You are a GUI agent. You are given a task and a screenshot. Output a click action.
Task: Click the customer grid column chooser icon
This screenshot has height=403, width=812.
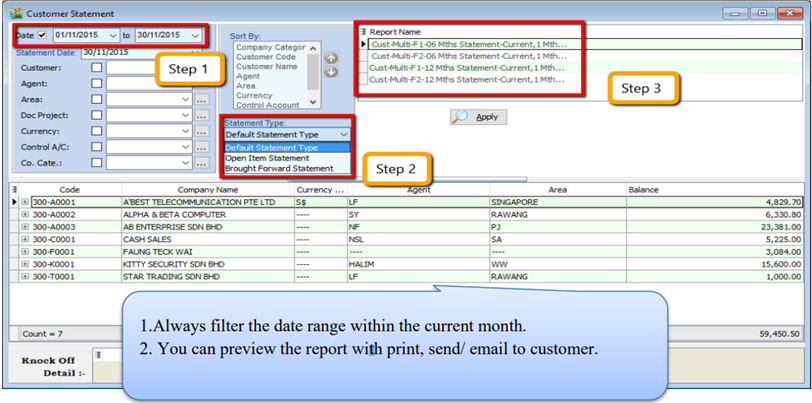[14, 189]
